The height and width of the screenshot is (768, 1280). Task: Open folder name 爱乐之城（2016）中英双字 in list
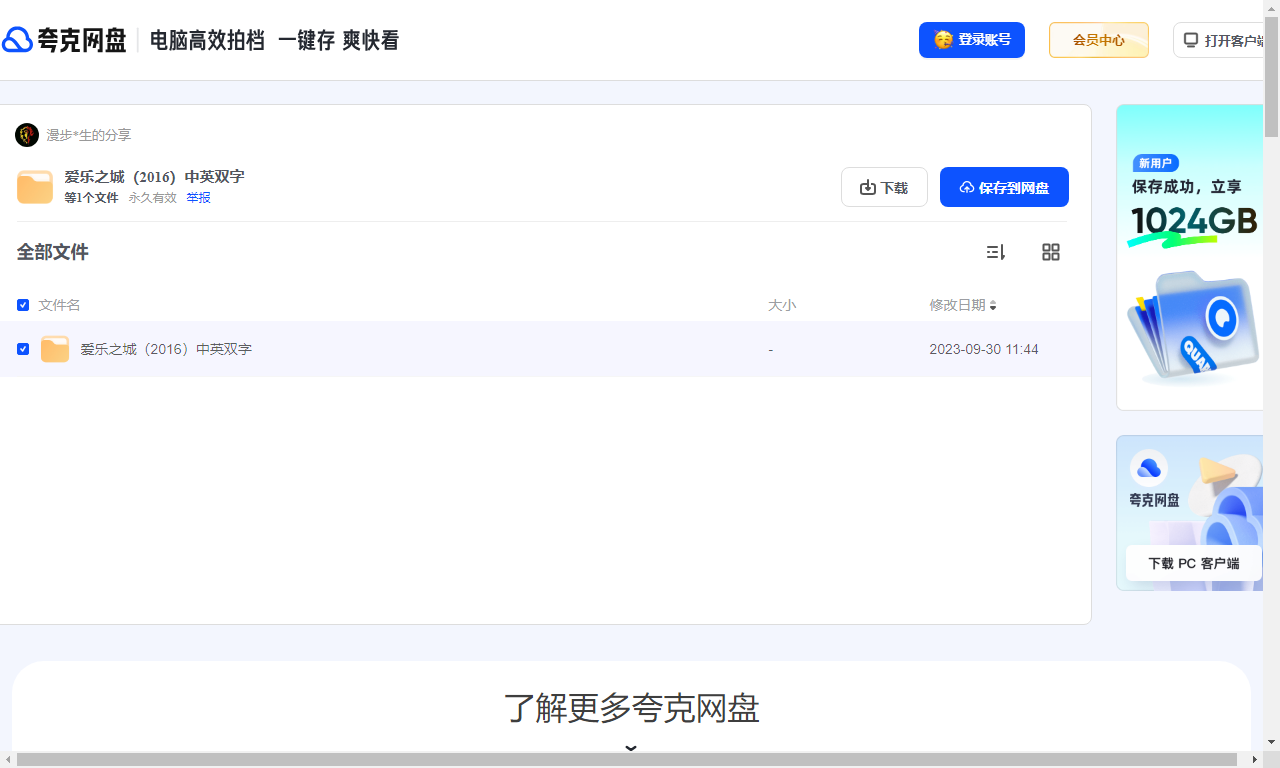pyautogui.click(x=166, y=349)
